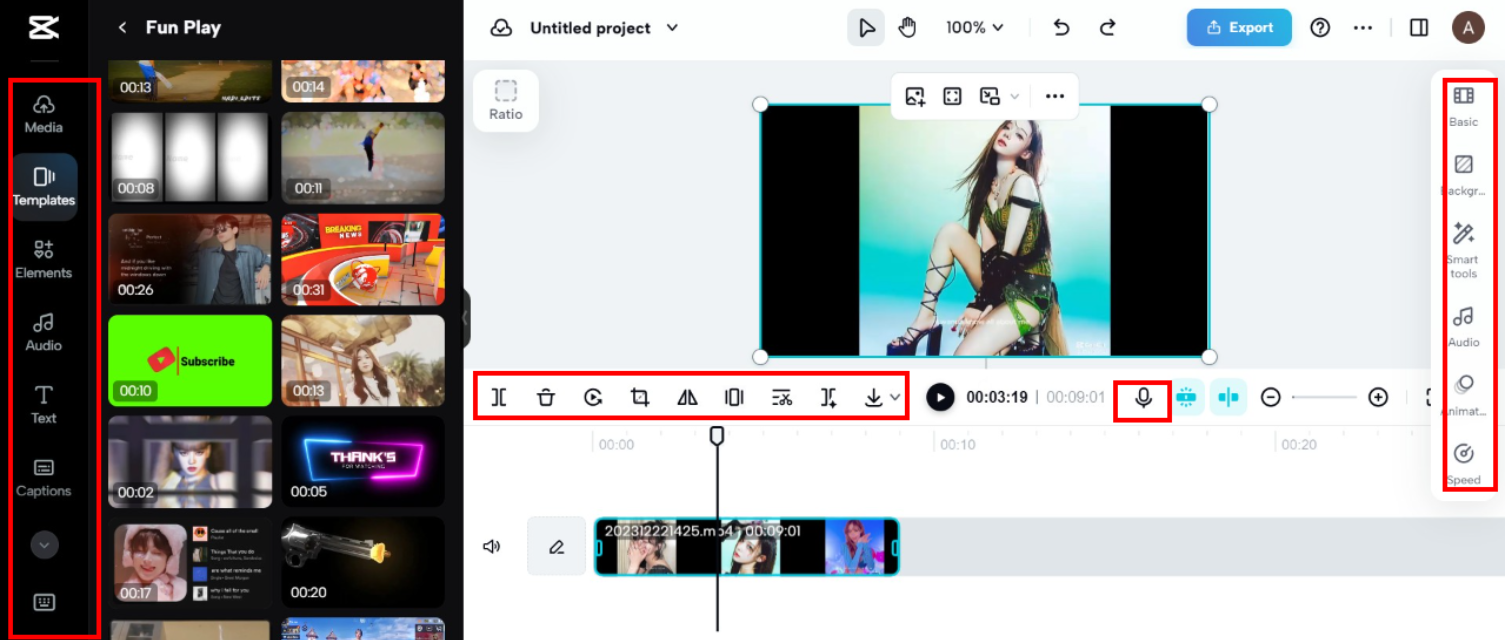Open the user avatar A menu
Viewport: 1506px width, 640px height.
1468,27
